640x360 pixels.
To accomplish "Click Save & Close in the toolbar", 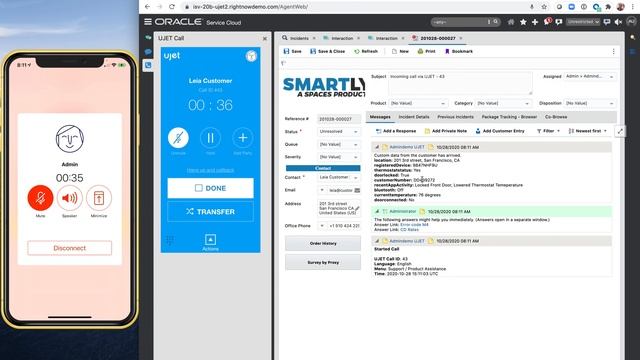I will tap(327, 51).
